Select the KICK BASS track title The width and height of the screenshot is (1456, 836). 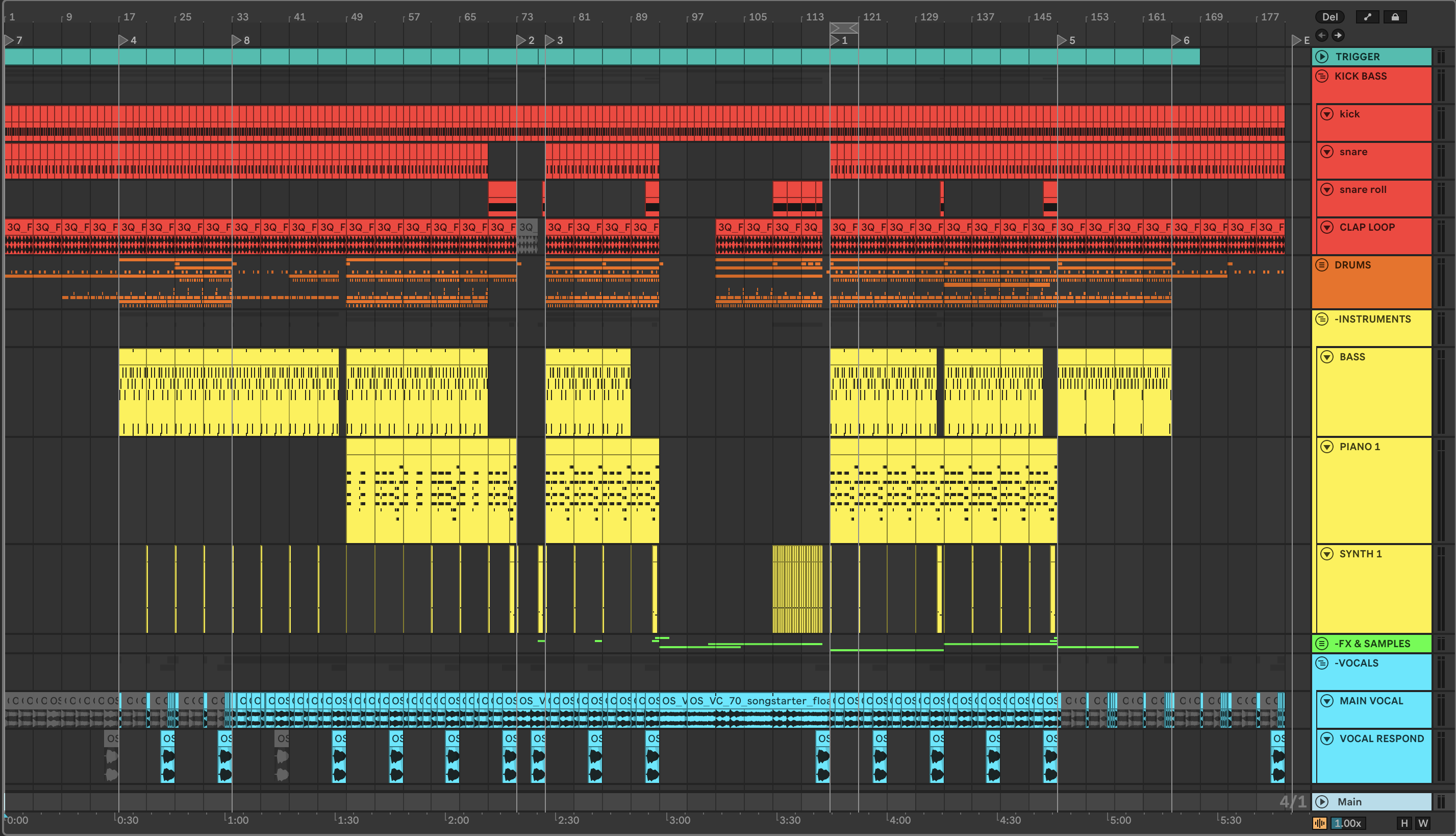(x=1360, y=76)
